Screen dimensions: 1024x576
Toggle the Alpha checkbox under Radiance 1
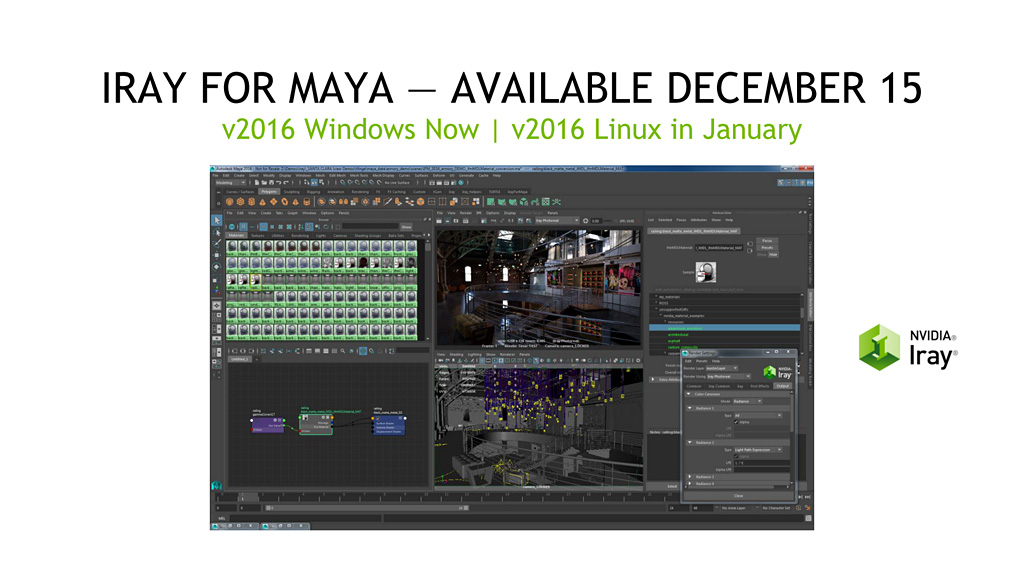pos(737,422)
